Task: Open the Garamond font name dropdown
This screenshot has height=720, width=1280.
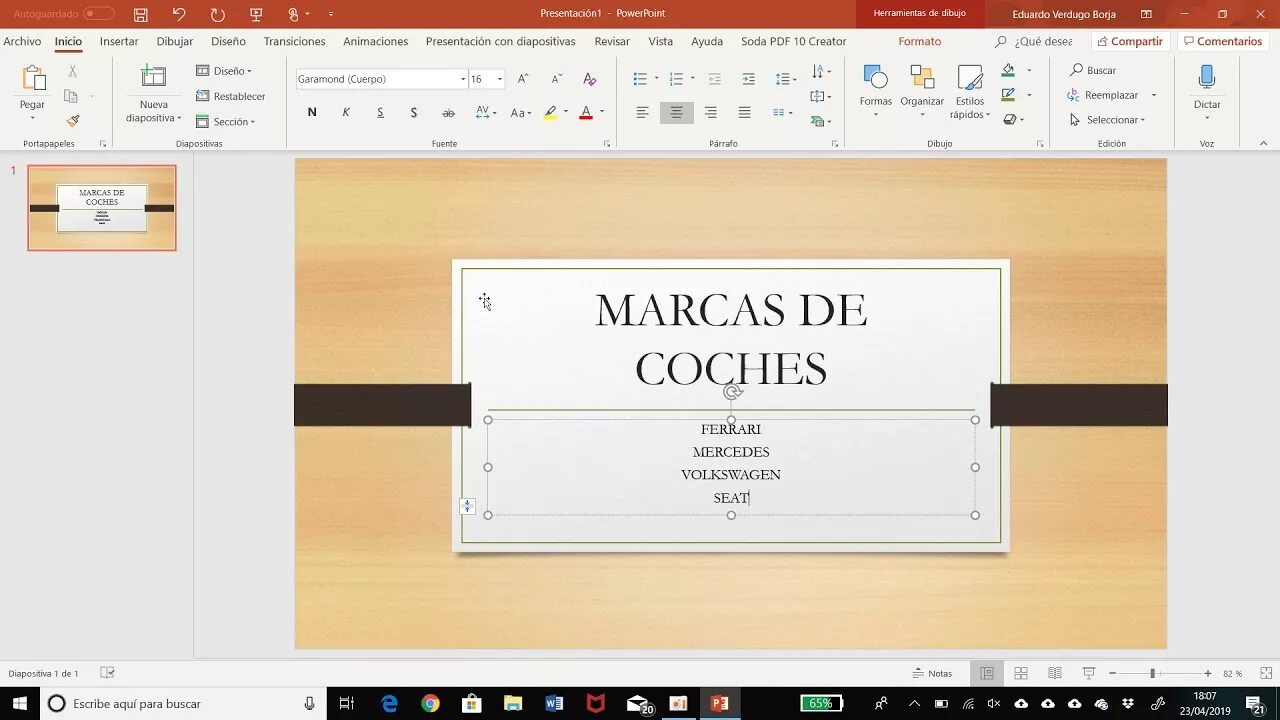Action: coord(462,79)
